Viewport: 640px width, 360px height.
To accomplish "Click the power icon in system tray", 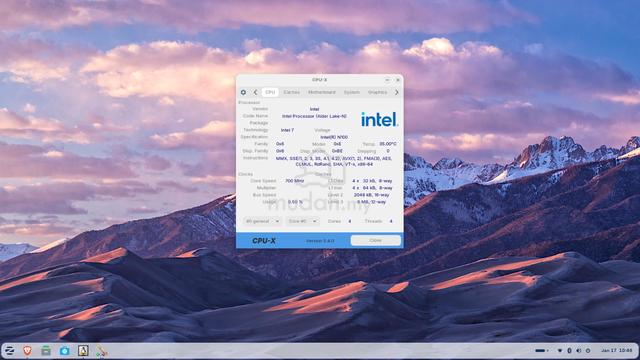I will pyautogui.click(x=588, y=351).
